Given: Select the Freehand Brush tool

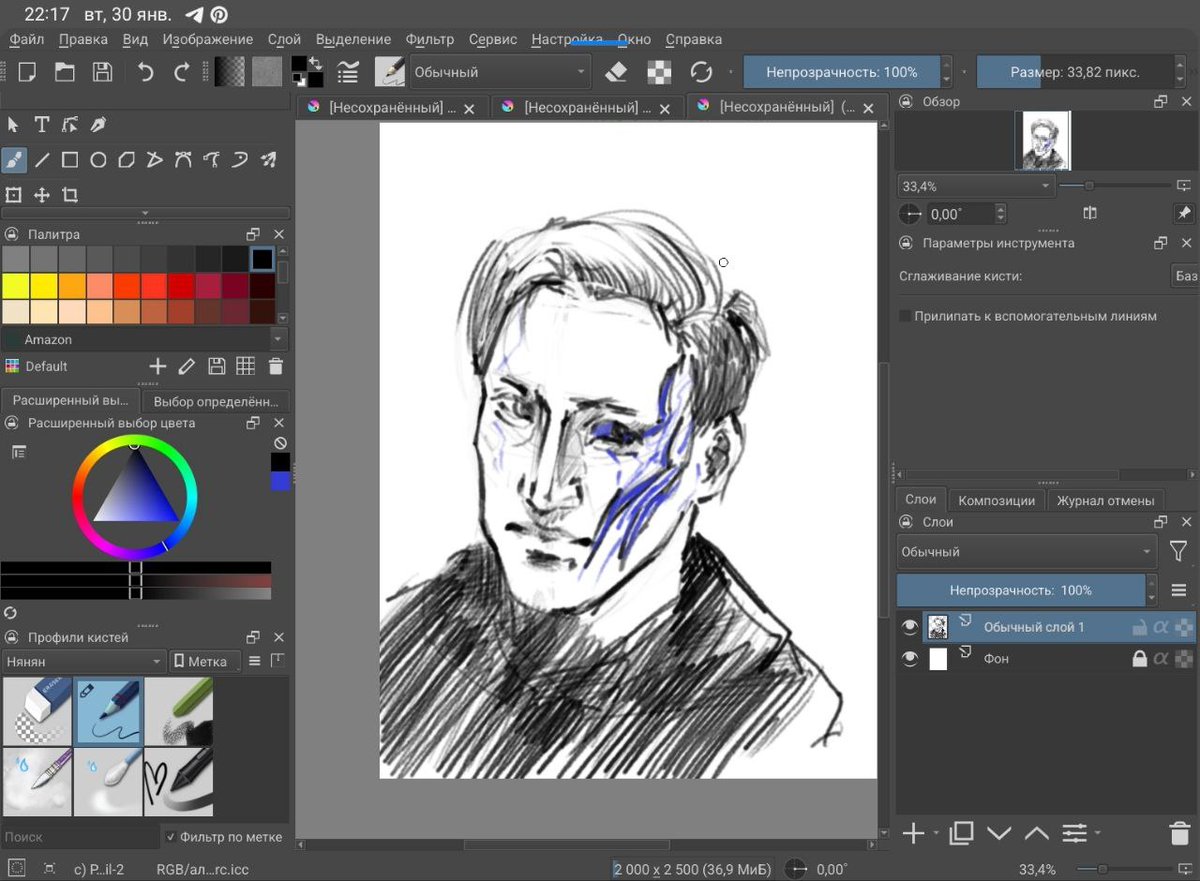Looking at the screenshot, I should click(x=14, y=160).
